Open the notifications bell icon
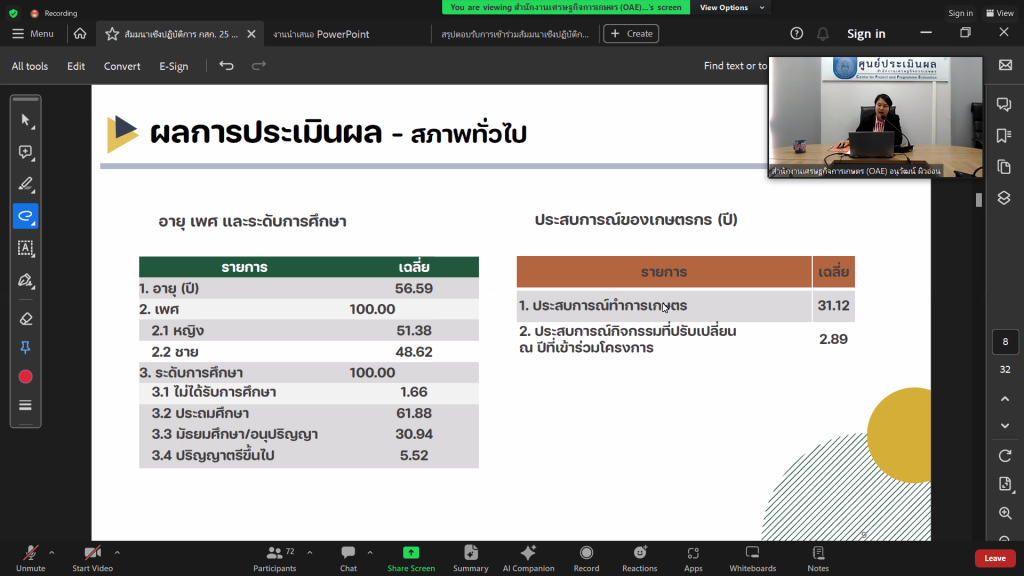 click(x=823, y=34)
